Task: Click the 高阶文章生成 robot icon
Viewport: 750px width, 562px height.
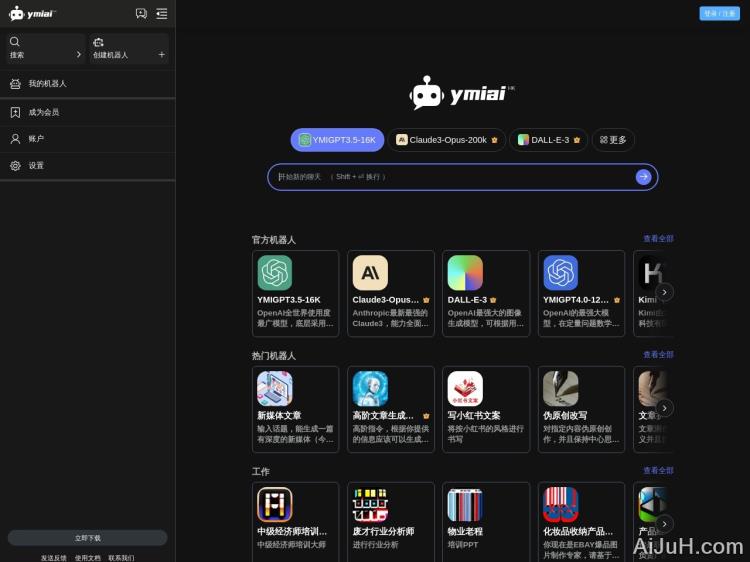Action: point(370,389)
